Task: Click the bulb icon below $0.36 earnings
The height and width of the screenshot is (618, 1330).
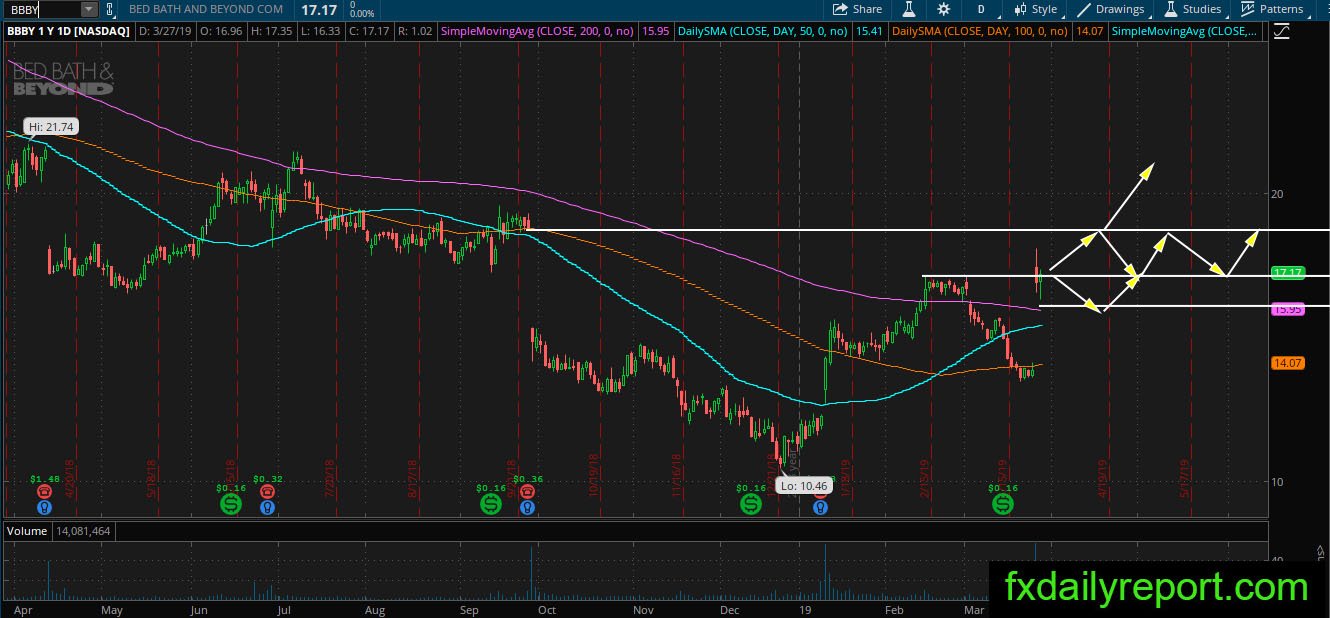Action: click(527, 508)
